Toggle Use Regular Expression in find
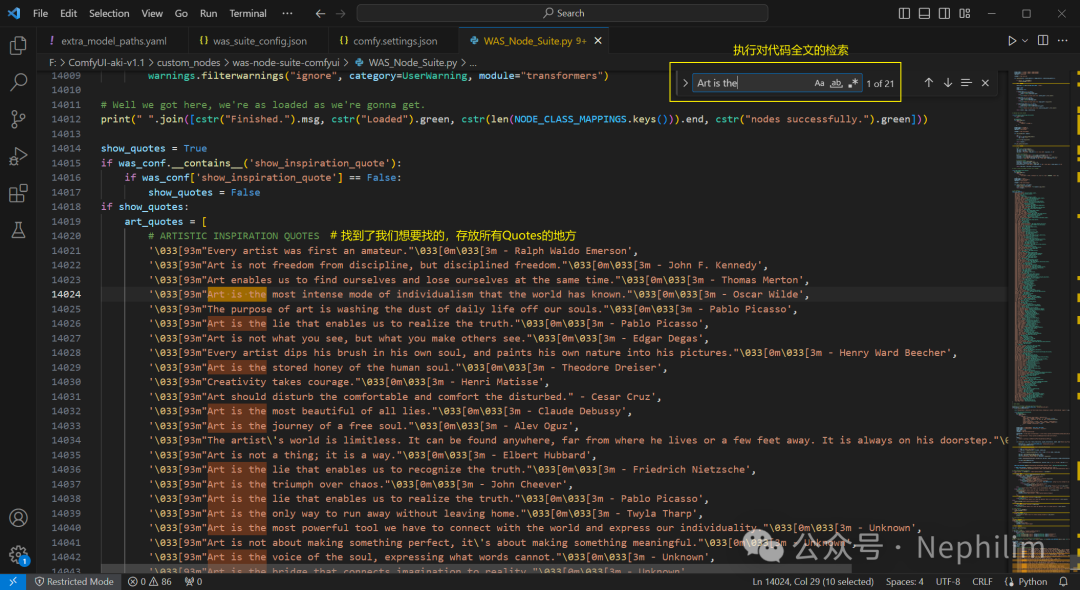Screen dimensions: 1080x590 [853, 83]
